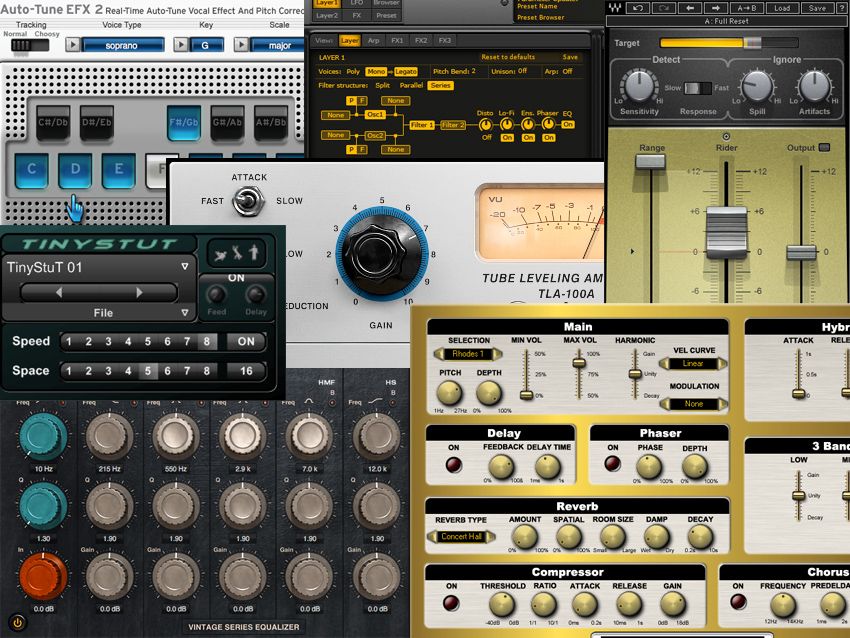Click the Filter 2 block in the routing diagram

coord(453,125)
